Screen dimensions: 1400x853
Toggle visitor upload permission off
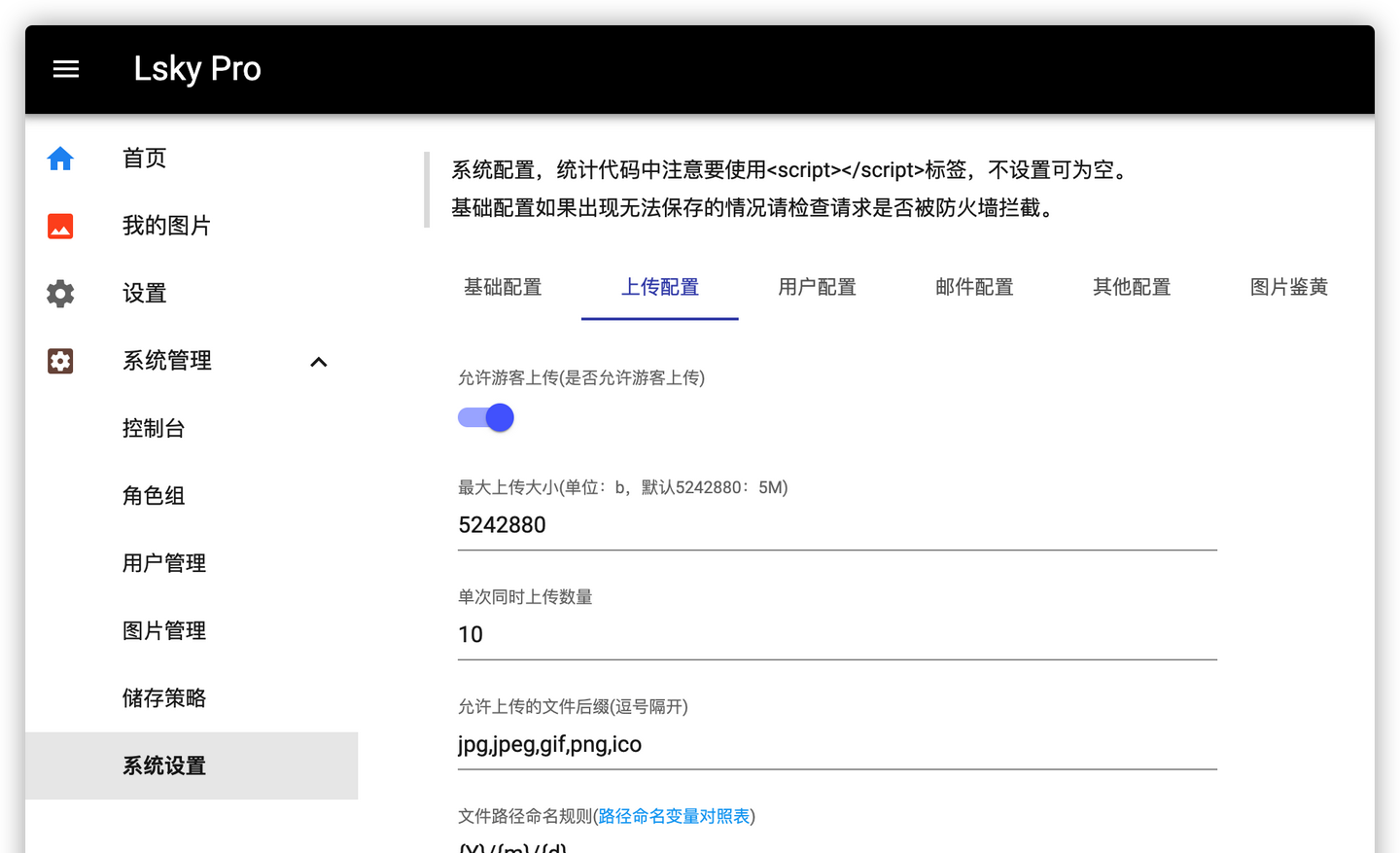[x=485, y=416]
